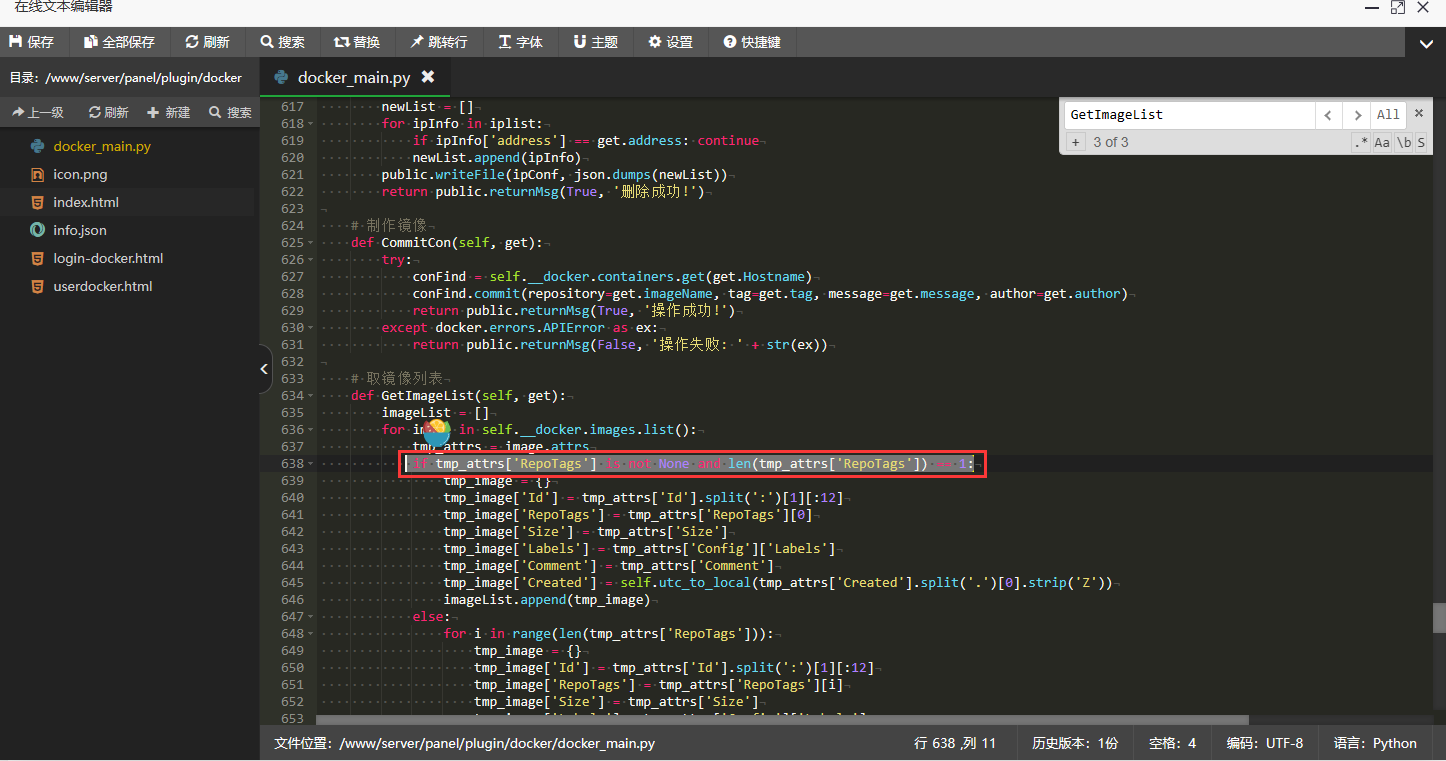1446x761 pixels.
Task: Open the 设置 settings gear
Action: [670, 42]
